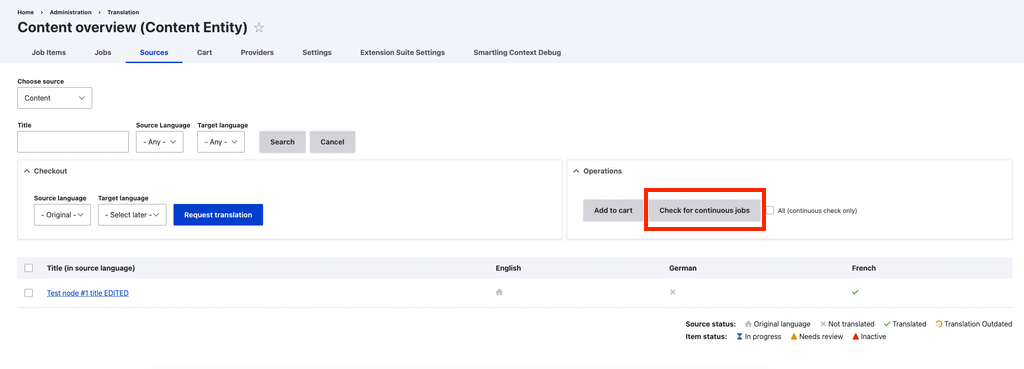Open Checkout Source language Original dropdown

click(62, 215)
